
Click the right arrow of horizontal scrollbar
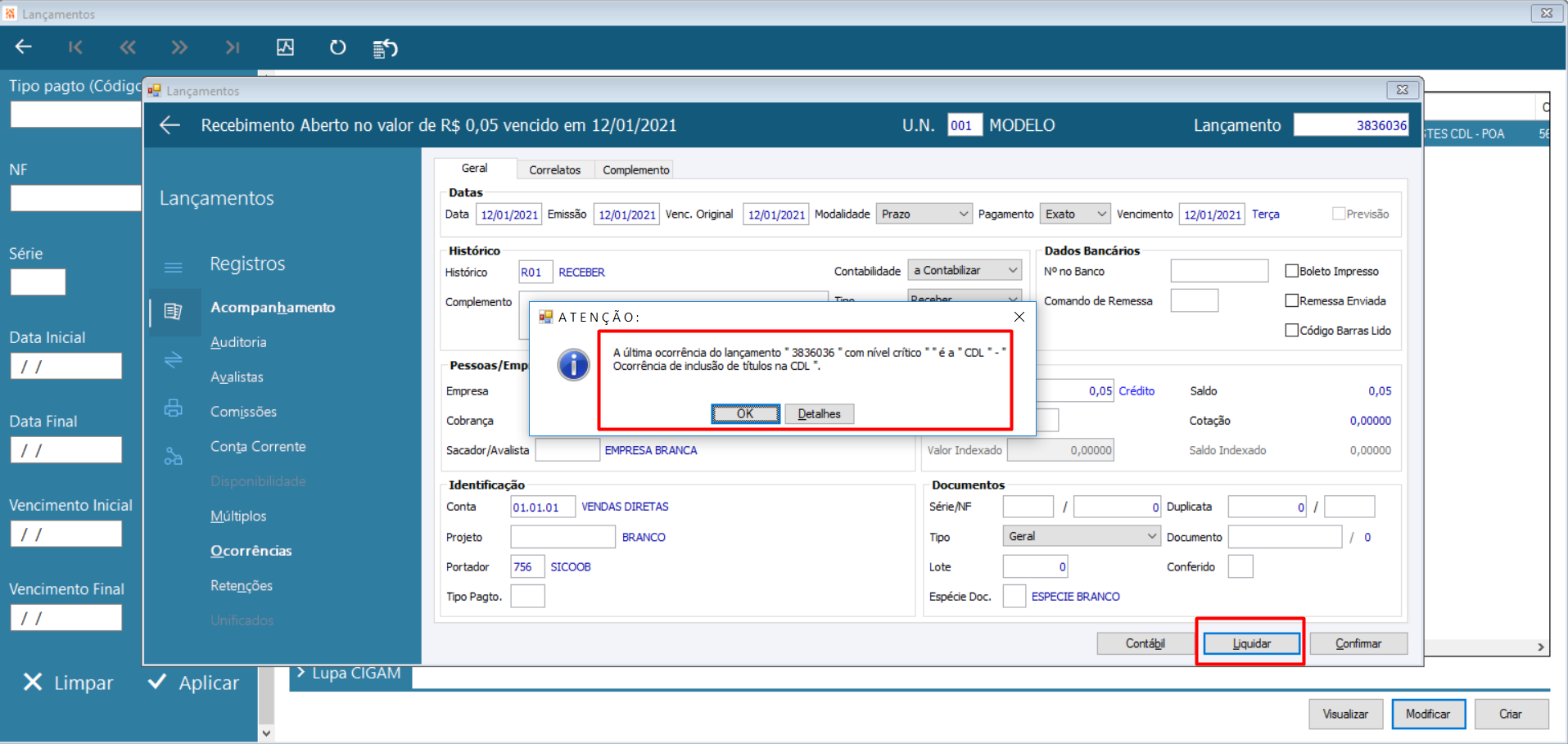(x=1541, y=647)
